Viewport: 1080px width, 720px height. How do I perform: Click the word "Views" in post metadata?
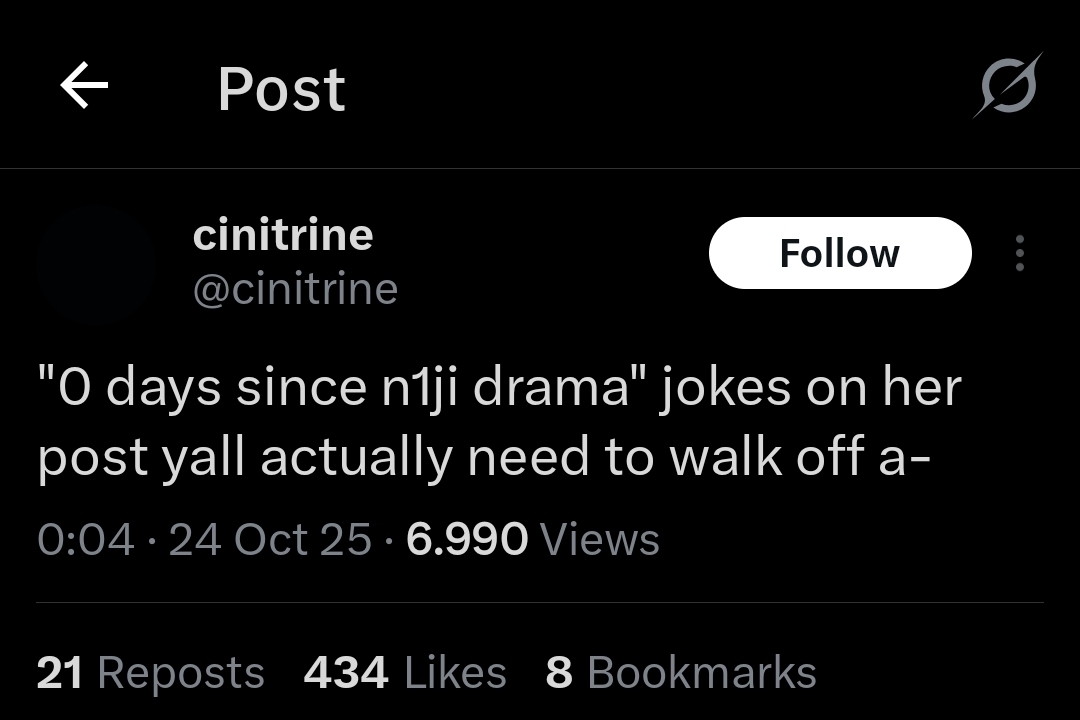tap(599, 540)
